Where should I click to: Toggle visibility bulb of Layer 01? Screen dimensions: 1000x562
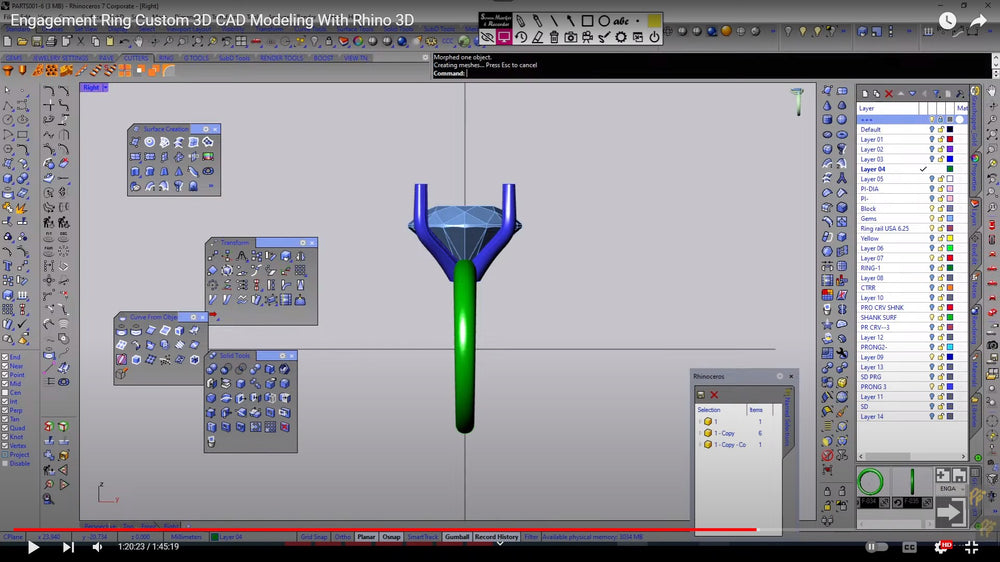click(x=932, y=139)
